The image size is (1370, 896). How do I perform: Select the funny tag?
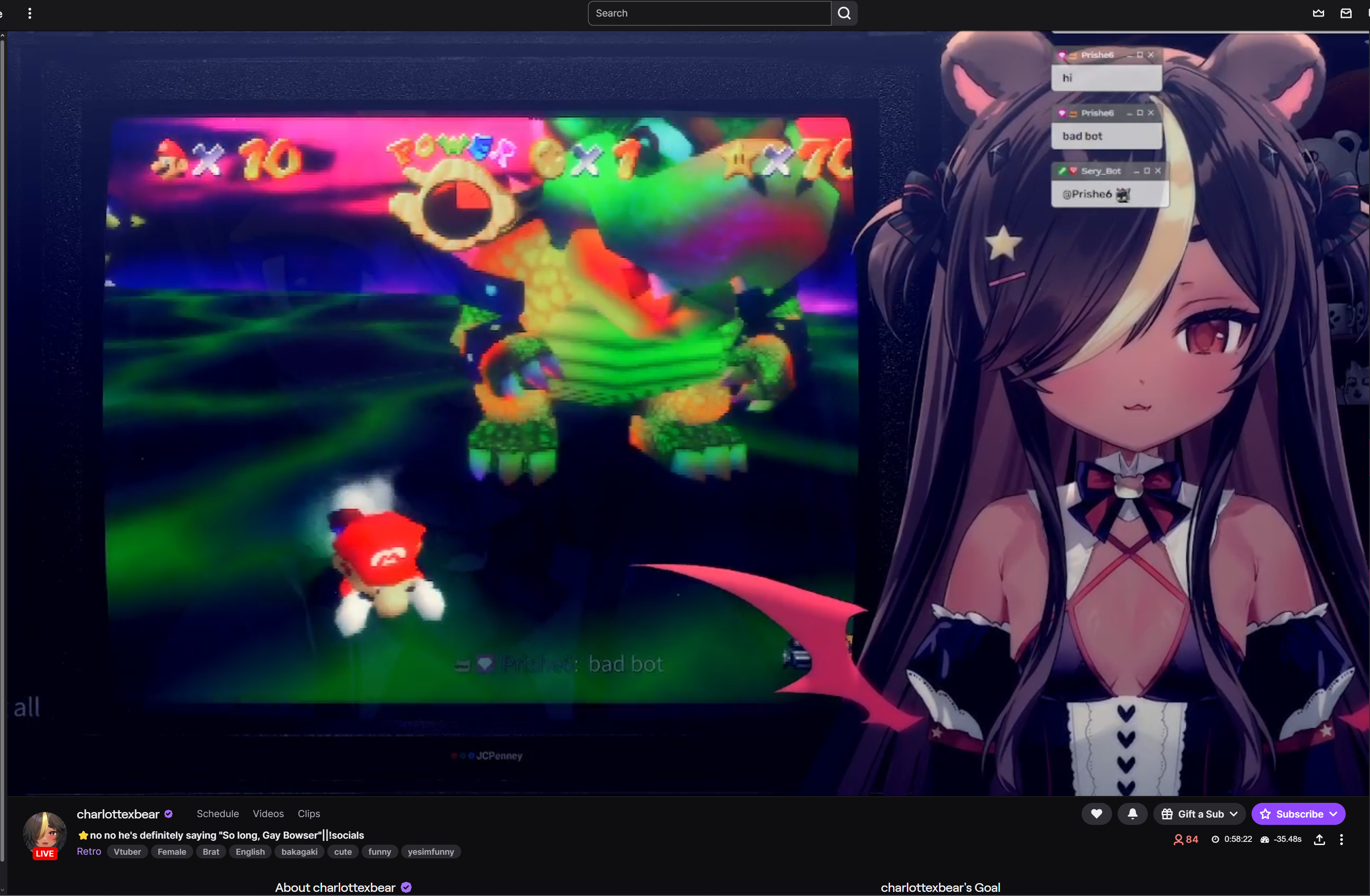[x=380, y=851]
